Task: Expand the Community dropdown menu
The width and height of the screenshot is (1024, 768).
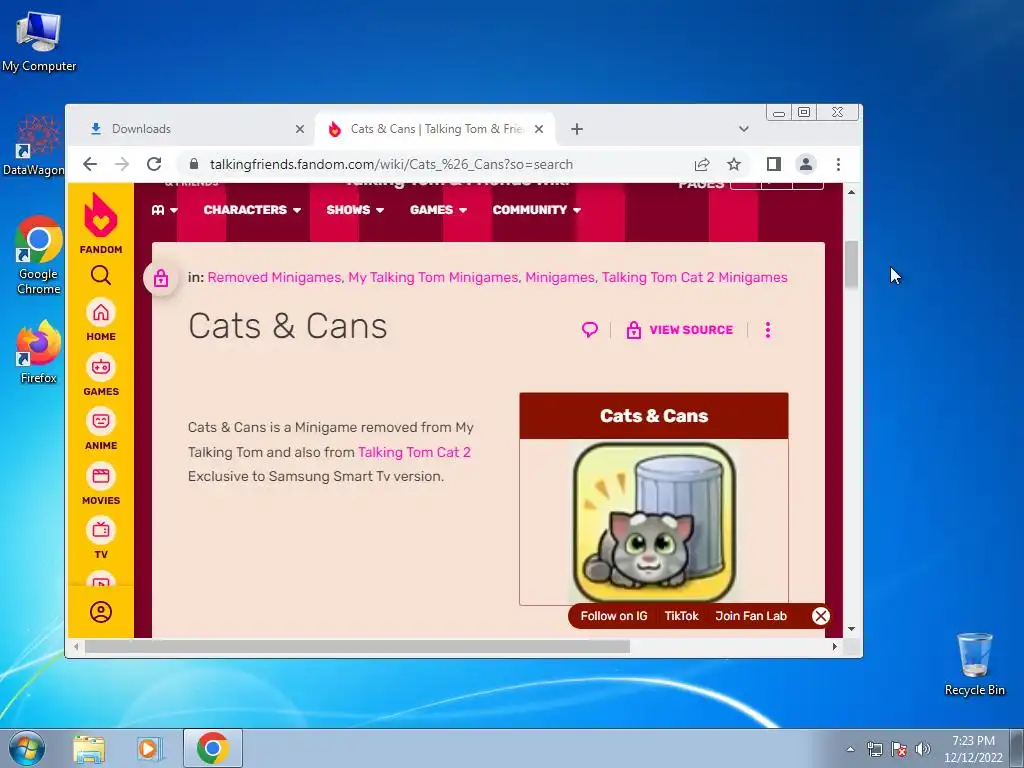Action: (x=537, y=210)
